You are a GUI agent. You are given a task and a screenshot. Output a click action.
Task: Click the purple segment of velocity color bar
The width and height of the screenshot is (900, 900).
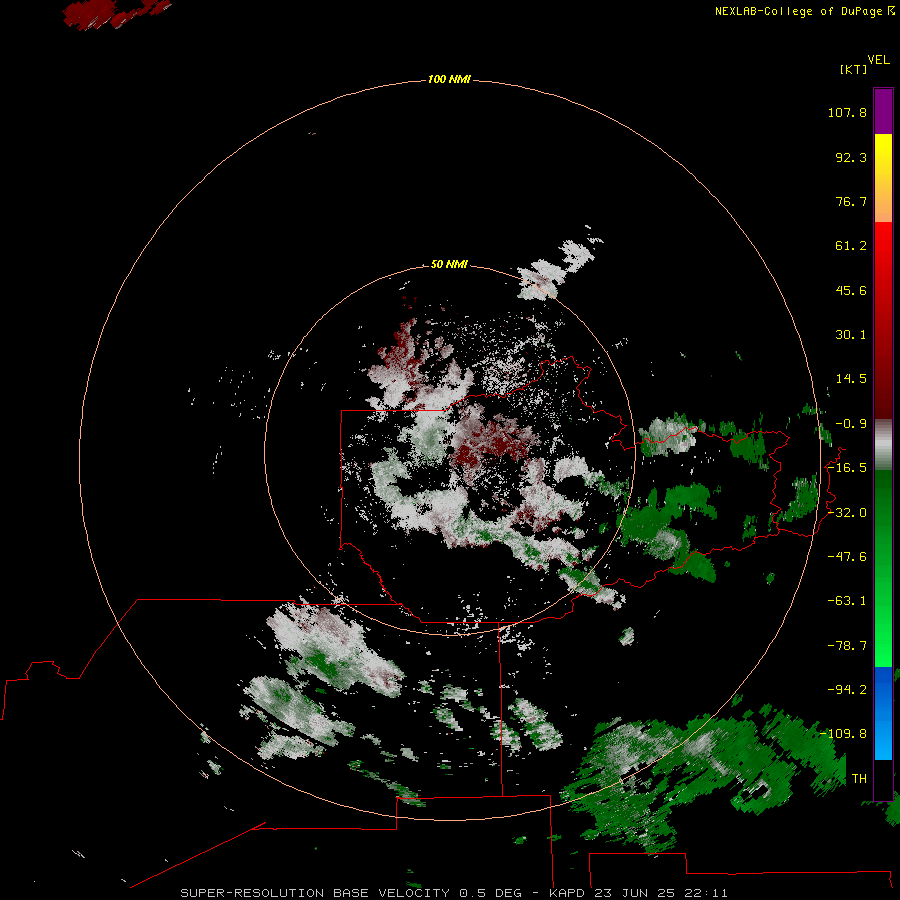tap(883, 111)
